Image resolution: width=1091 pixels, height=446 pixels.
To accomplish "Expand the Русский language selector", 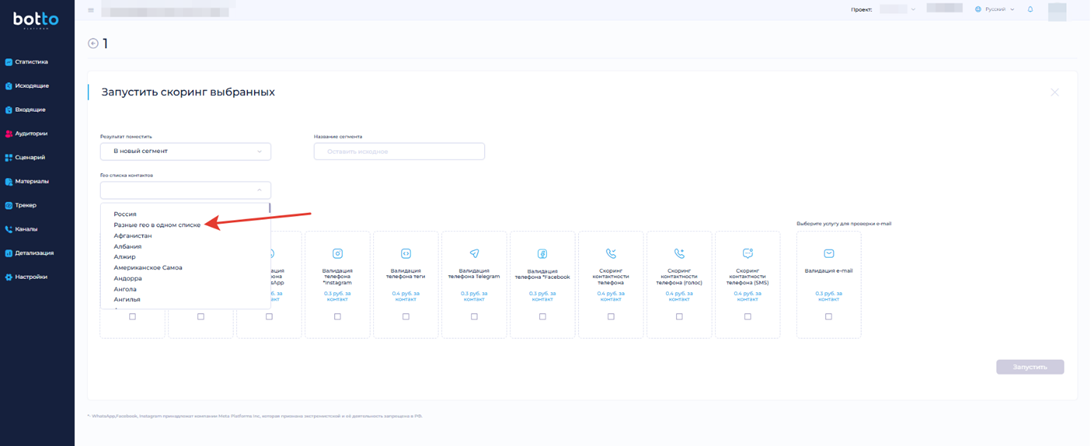I will 995,10.
